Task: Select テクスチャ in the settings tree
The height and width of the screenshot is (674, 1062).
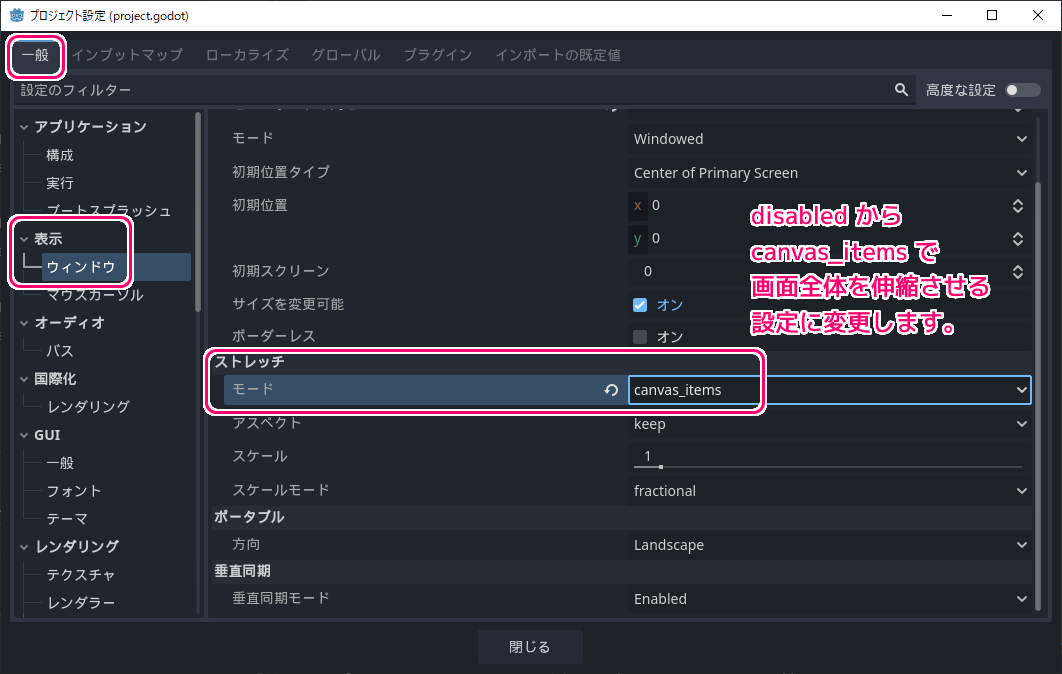Action: click(x=81, y=574)
